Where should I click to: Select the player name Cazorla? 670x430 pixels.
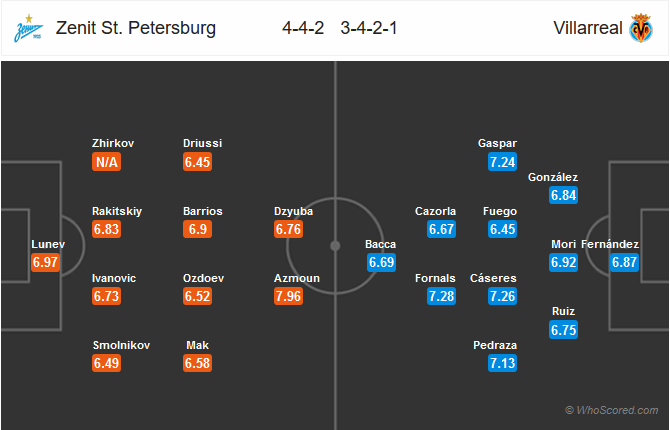[x=435, y=211]
